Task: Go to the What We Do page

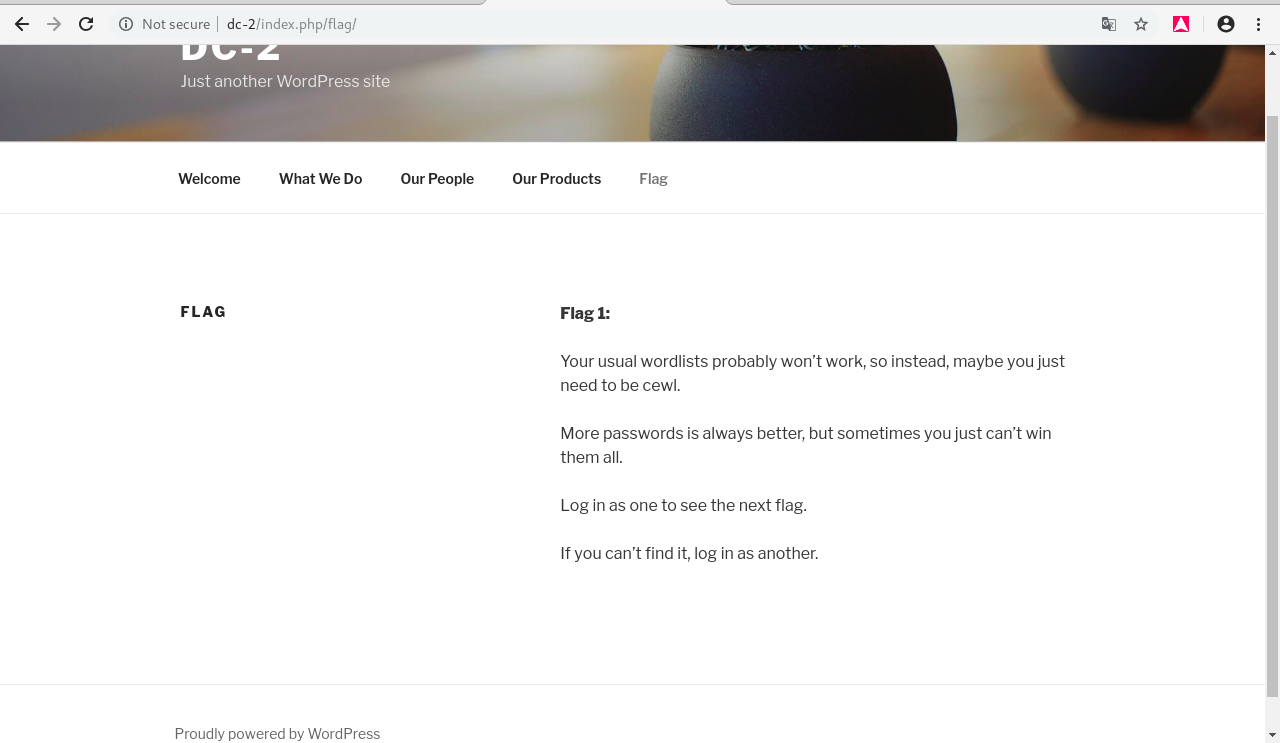Action: tap(321, 179)
